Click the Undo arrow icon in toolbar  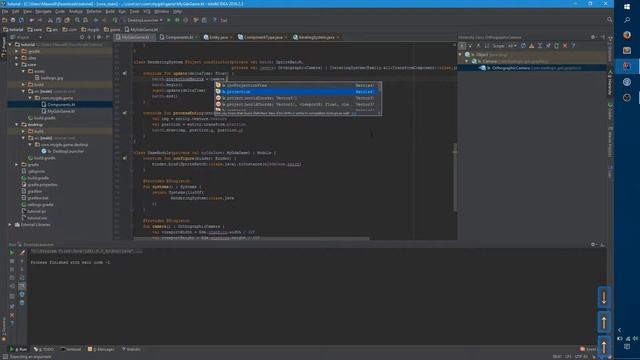coord(31,20)
